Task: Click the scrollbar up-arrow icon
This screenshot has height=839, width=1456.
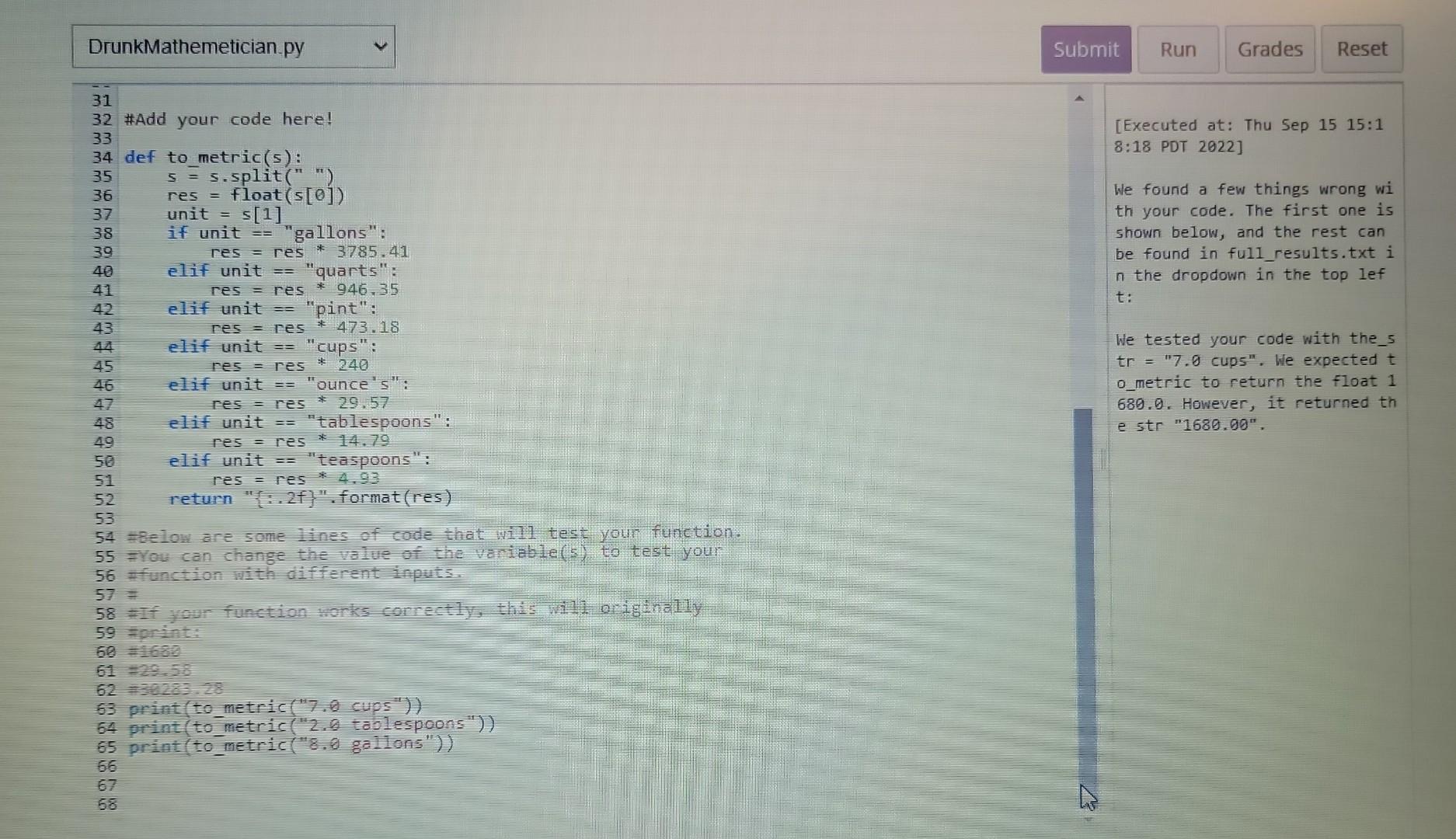Action: 1079,96
